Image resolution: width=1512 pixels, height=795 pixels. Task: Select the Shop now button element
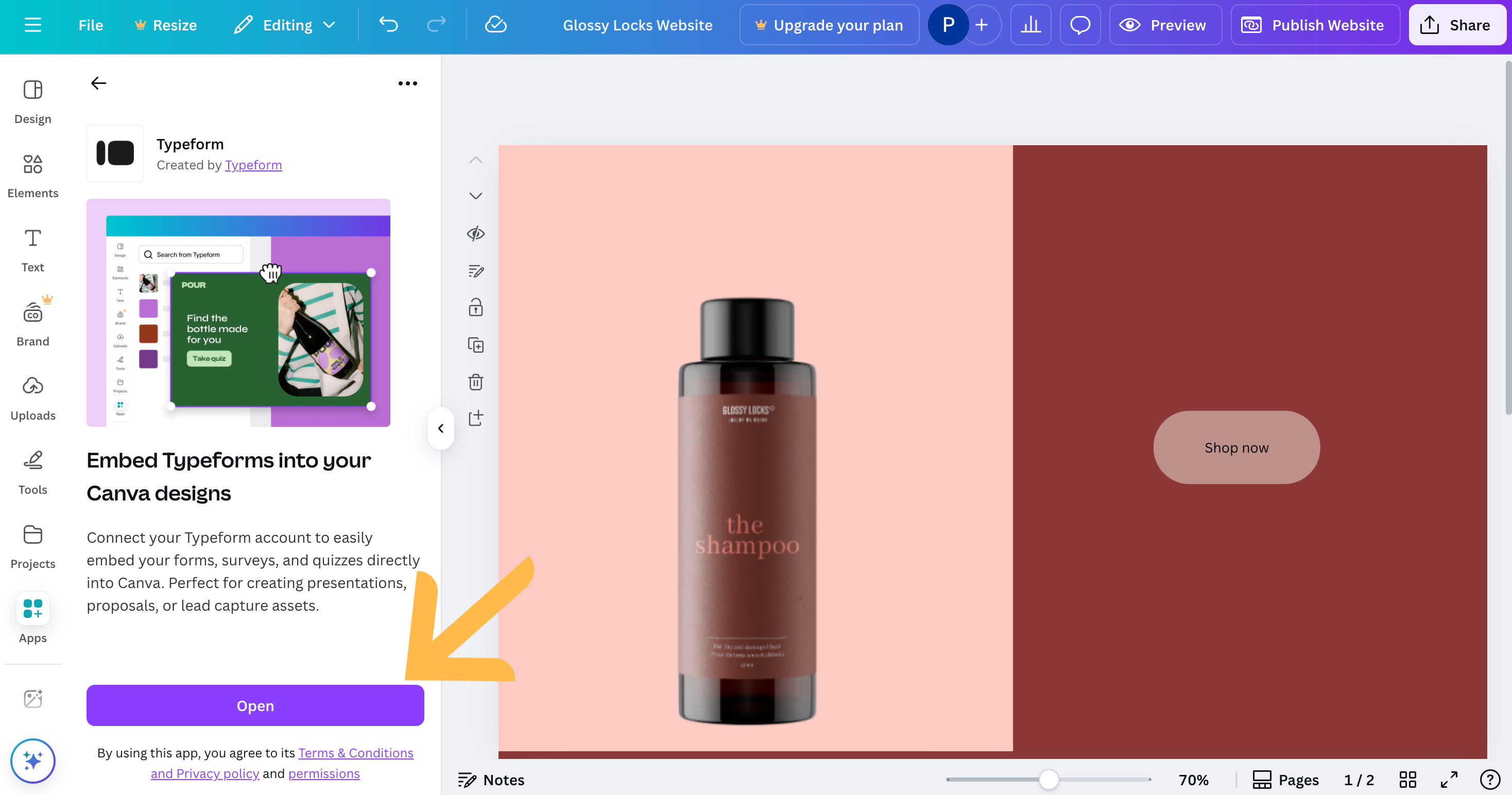coord(1236,447)
